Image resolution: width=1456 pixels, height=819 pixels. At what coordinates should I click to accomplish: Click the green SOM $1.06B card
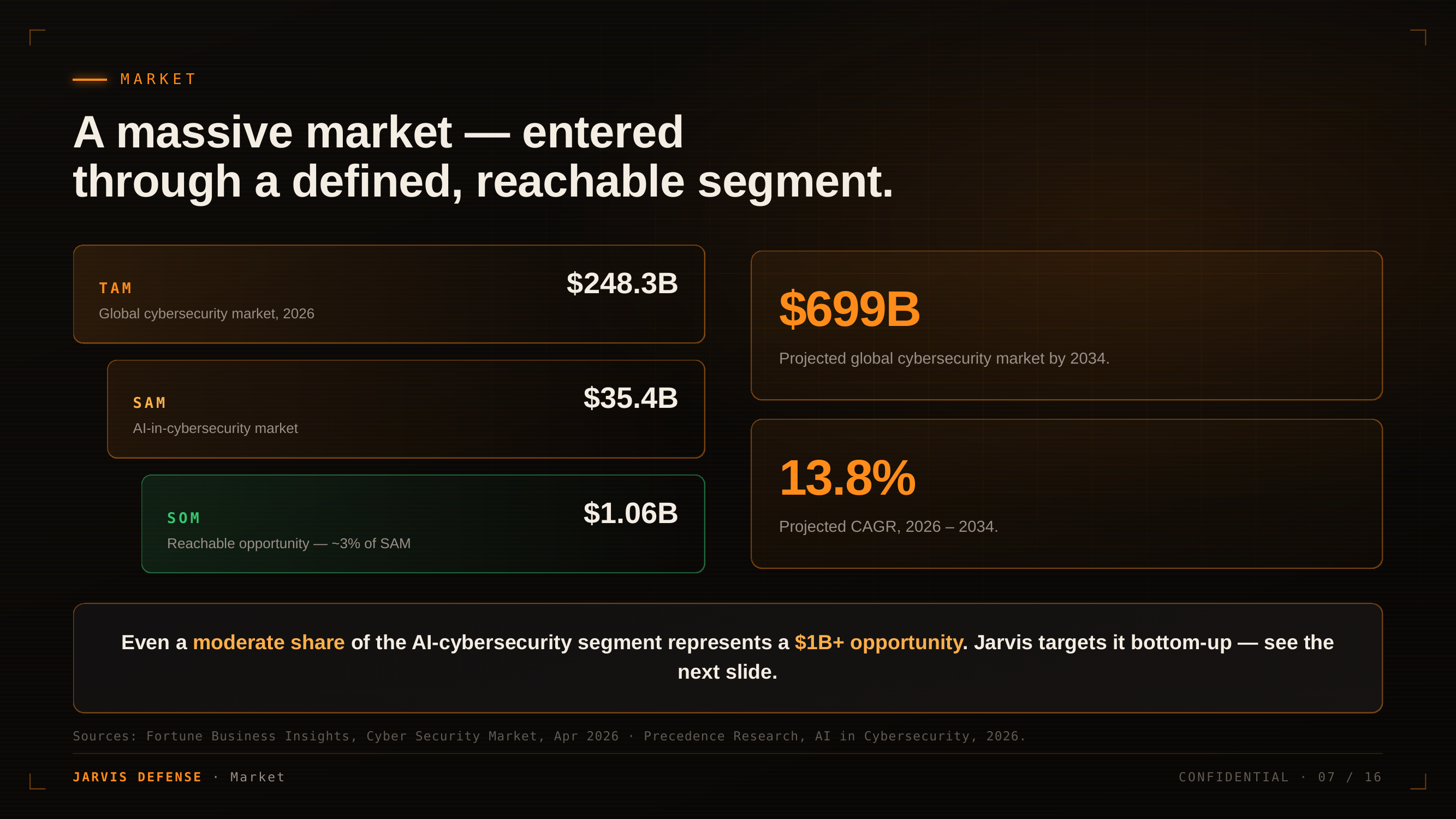pos(423,524)
